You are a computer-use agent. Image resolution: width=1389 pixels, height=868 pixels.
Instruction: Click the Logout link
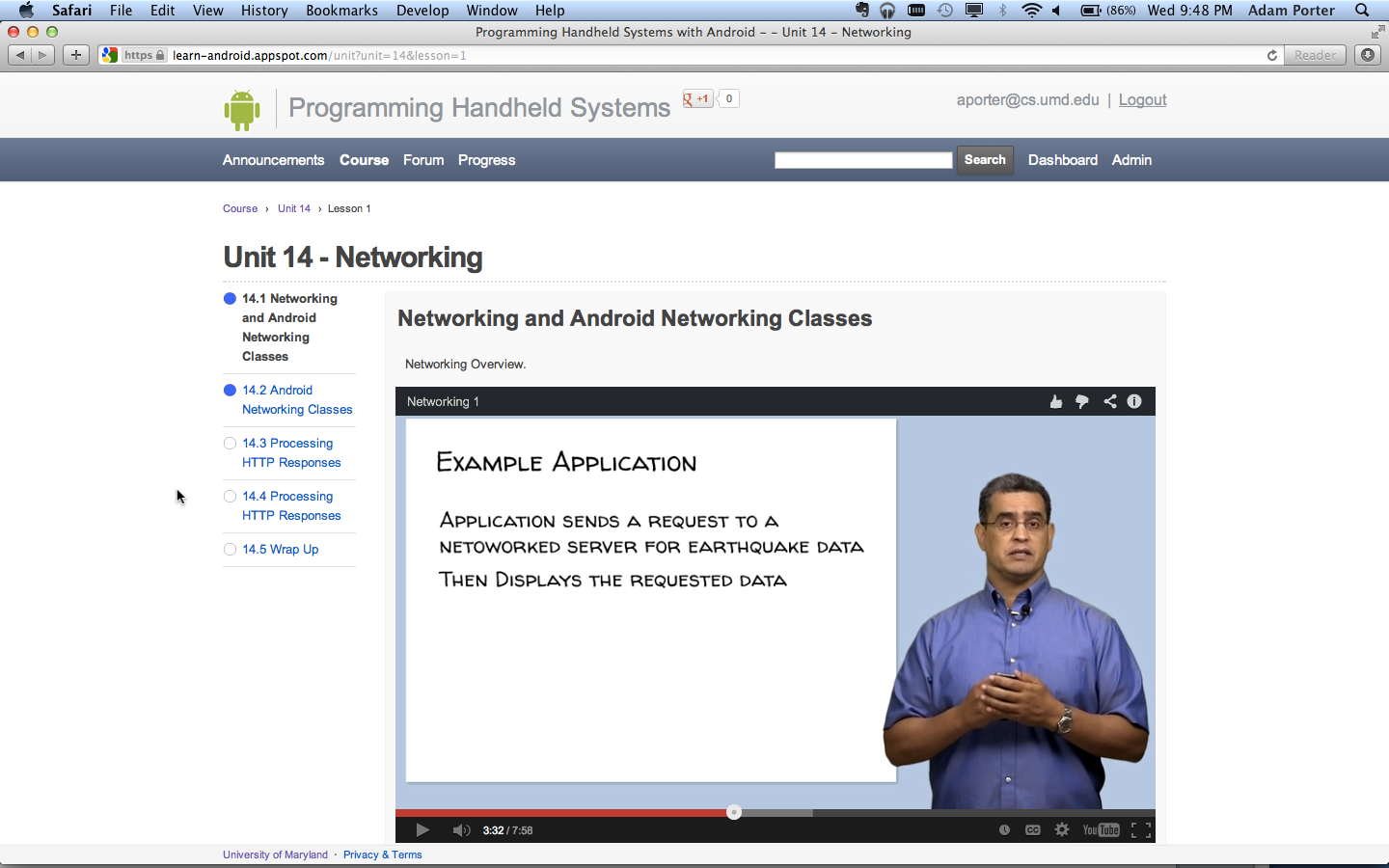[1142, 100]
